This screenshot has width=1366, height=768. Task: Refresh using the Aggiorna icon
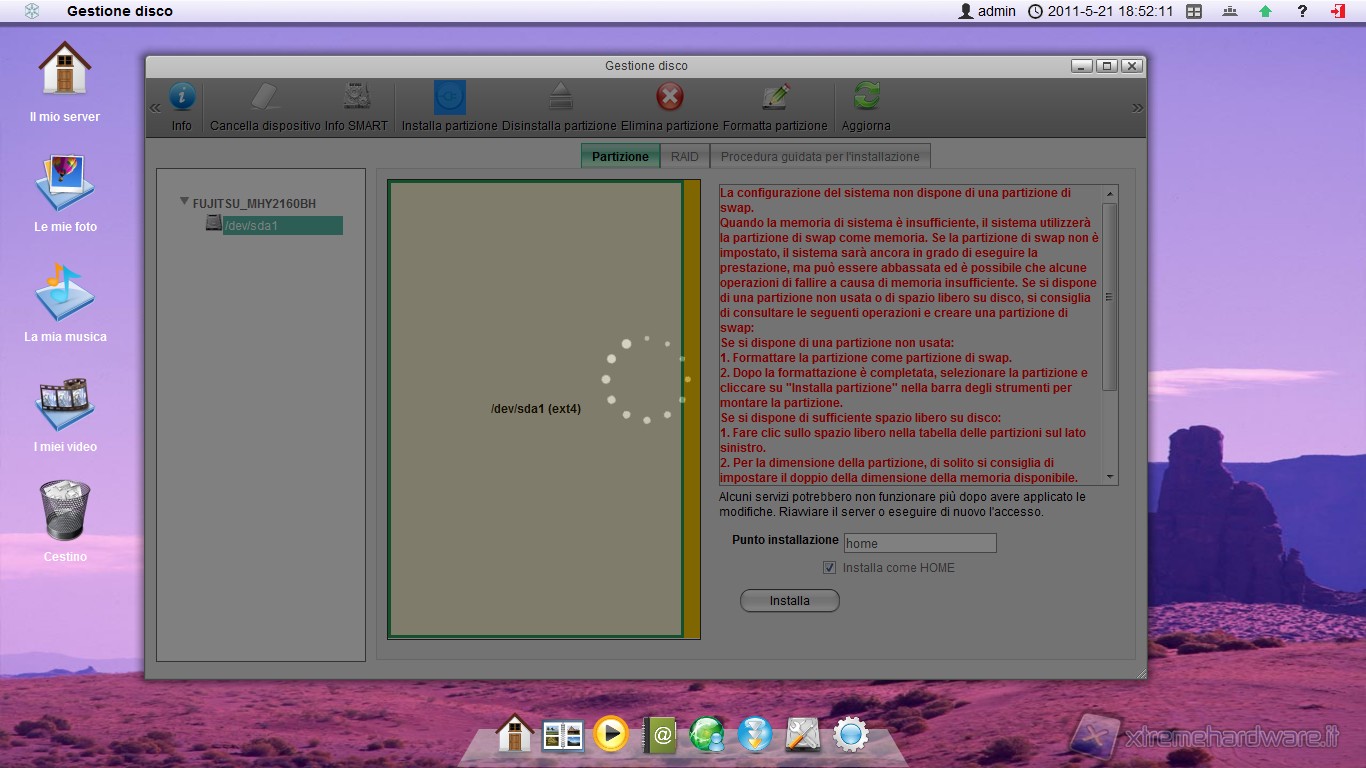pyautogui.click(x=866, y=98)
